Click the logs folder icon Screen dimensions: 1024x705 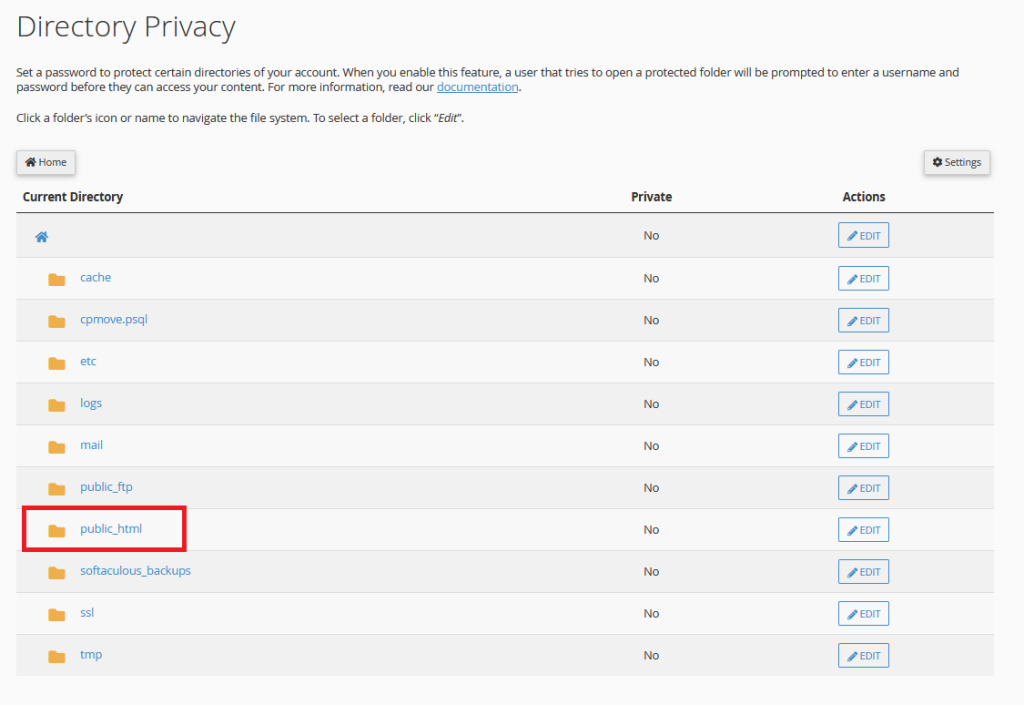click(57, 405)
